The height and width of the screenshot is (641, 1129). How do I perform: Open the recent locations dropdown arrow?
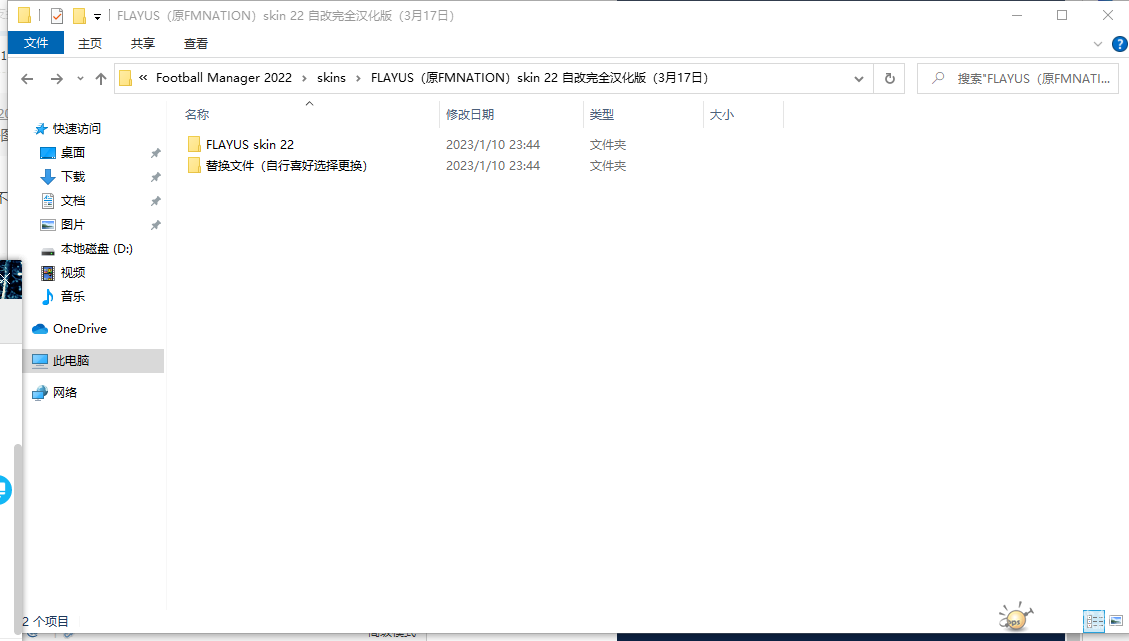pos(80,79)
